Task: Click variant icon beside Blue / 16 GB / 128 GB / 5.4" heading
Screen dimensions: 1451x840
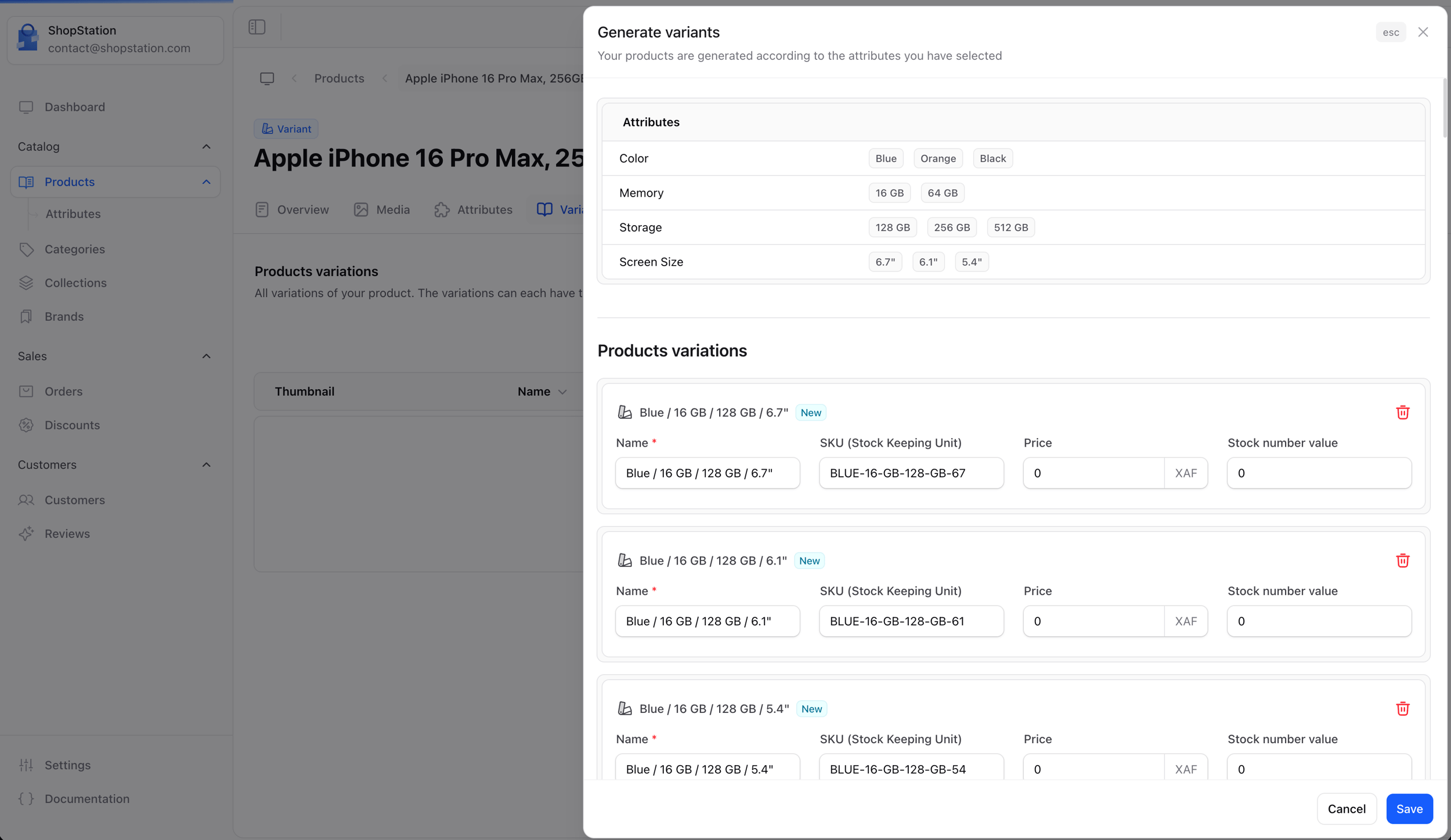Action: [625, 708]
